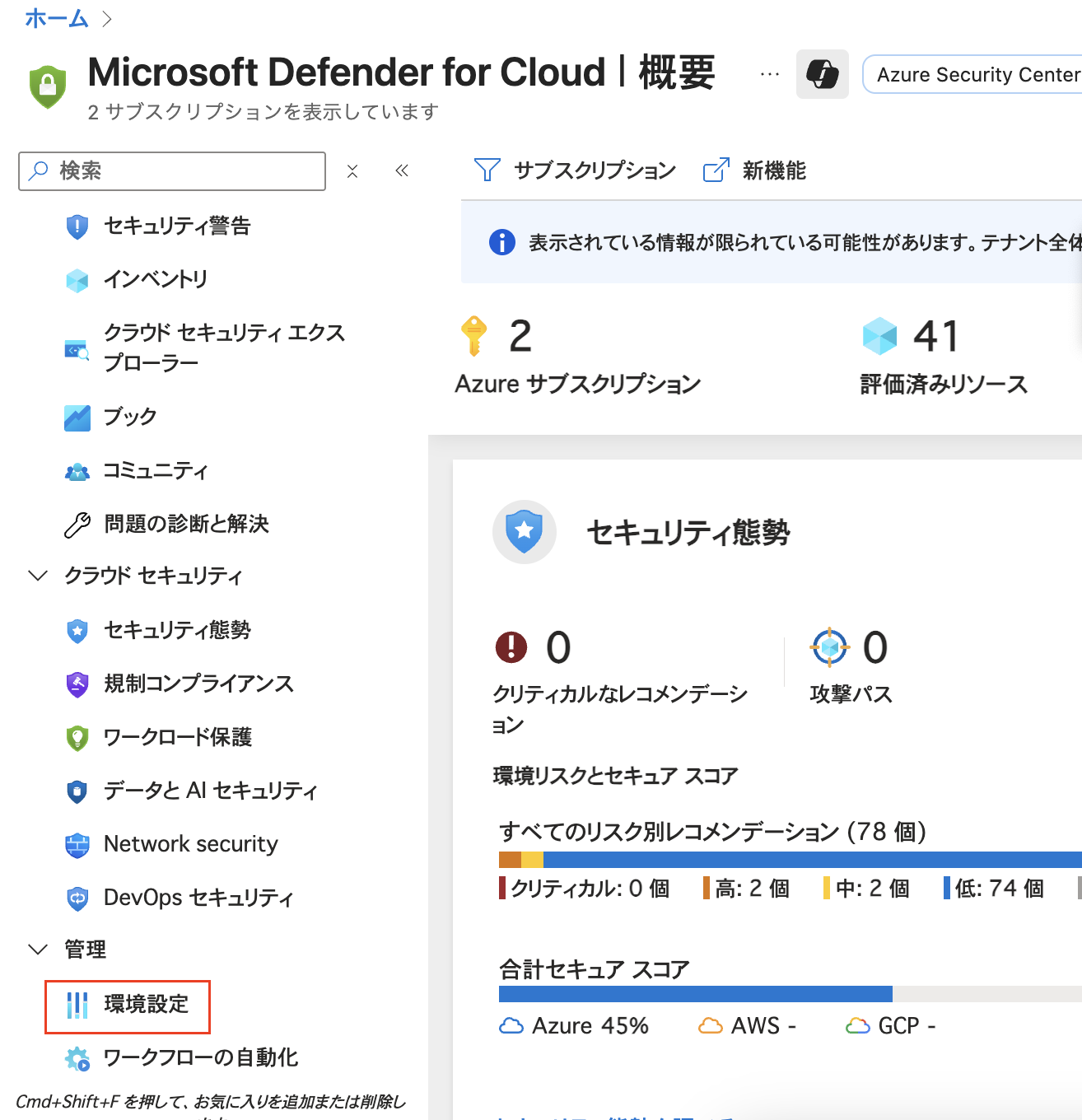
Task: Click the yellow medium-risk bar segment
Action: coord(533,860)
